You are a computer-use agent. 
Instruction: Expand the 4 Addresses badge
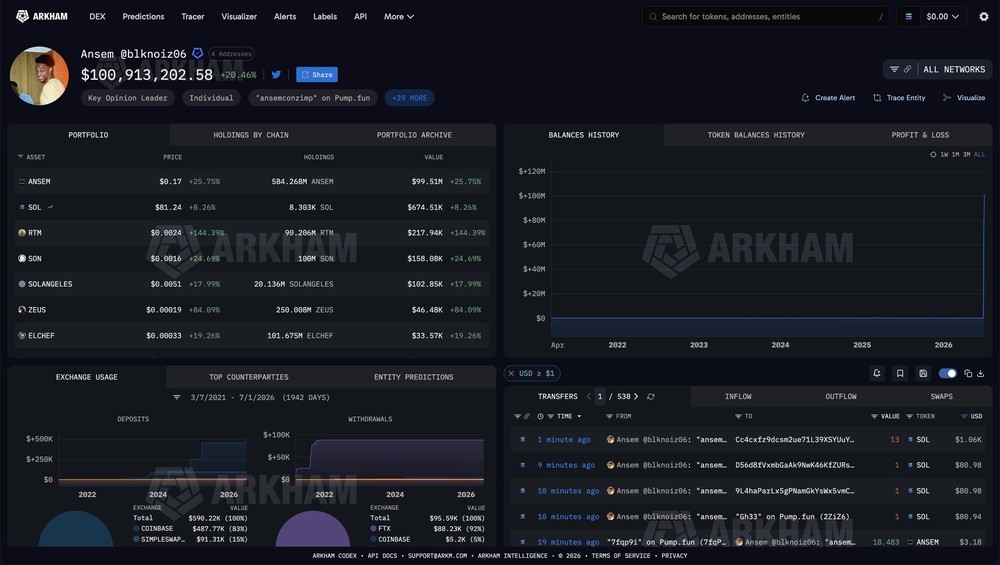[231, 54]
